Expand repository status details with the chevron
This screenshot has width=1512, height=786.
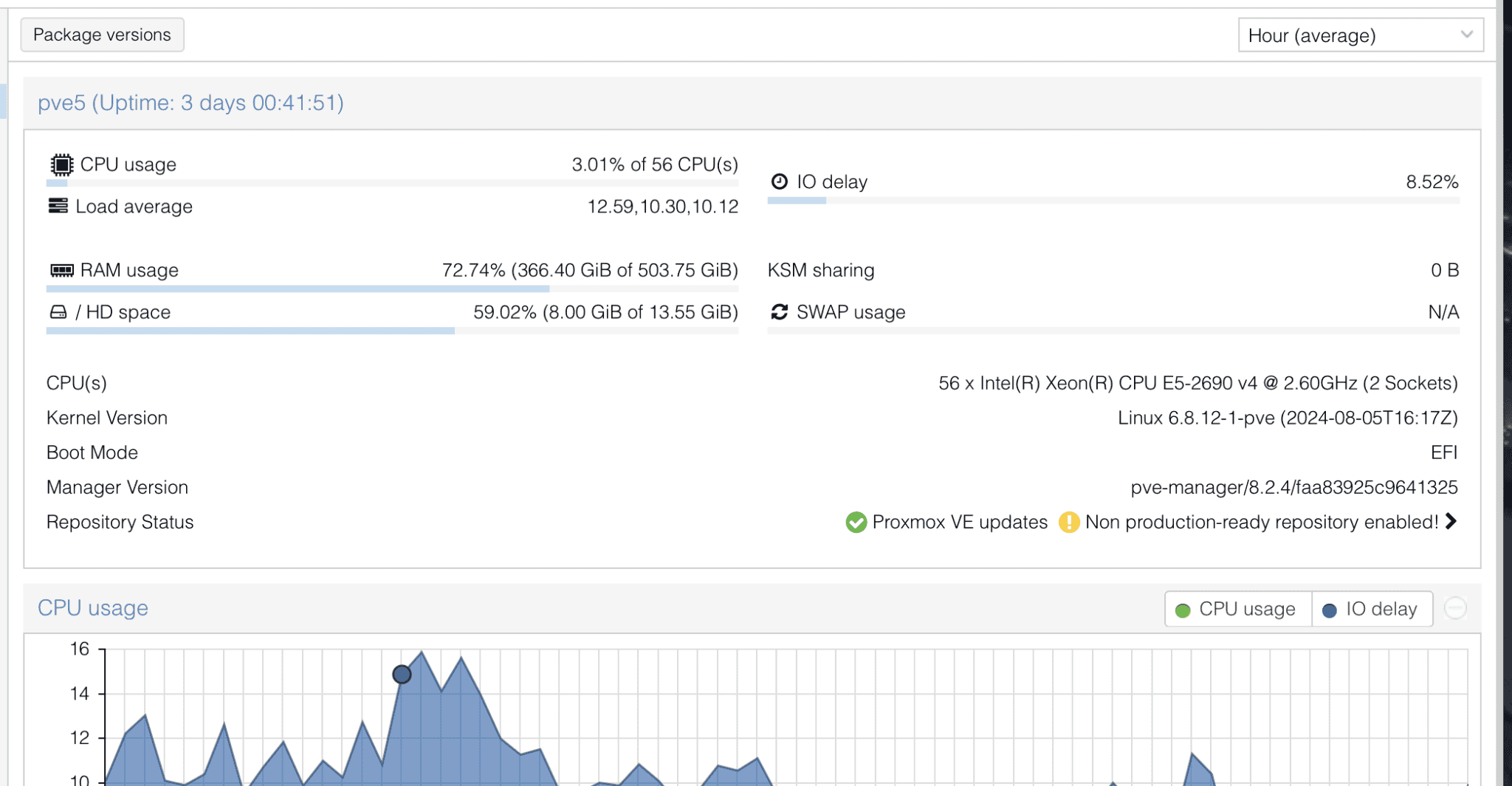(1451, 522)
